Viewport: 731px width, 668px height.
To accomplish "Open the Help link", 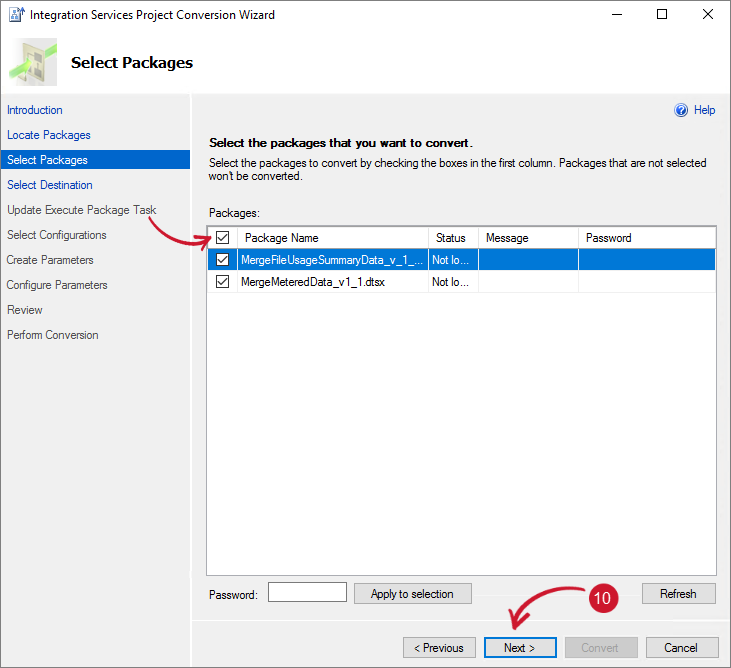I will pos(704,110).
